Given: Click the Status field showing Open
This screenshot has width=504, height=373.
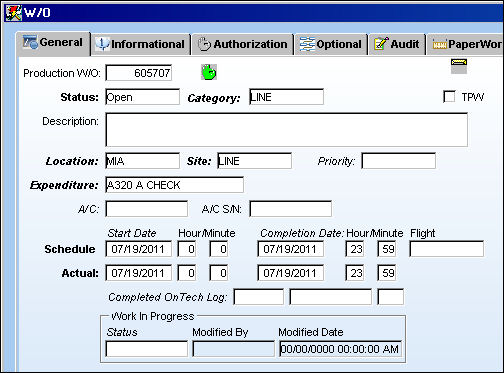Looking at the screenshot, I should pos(142,97).
